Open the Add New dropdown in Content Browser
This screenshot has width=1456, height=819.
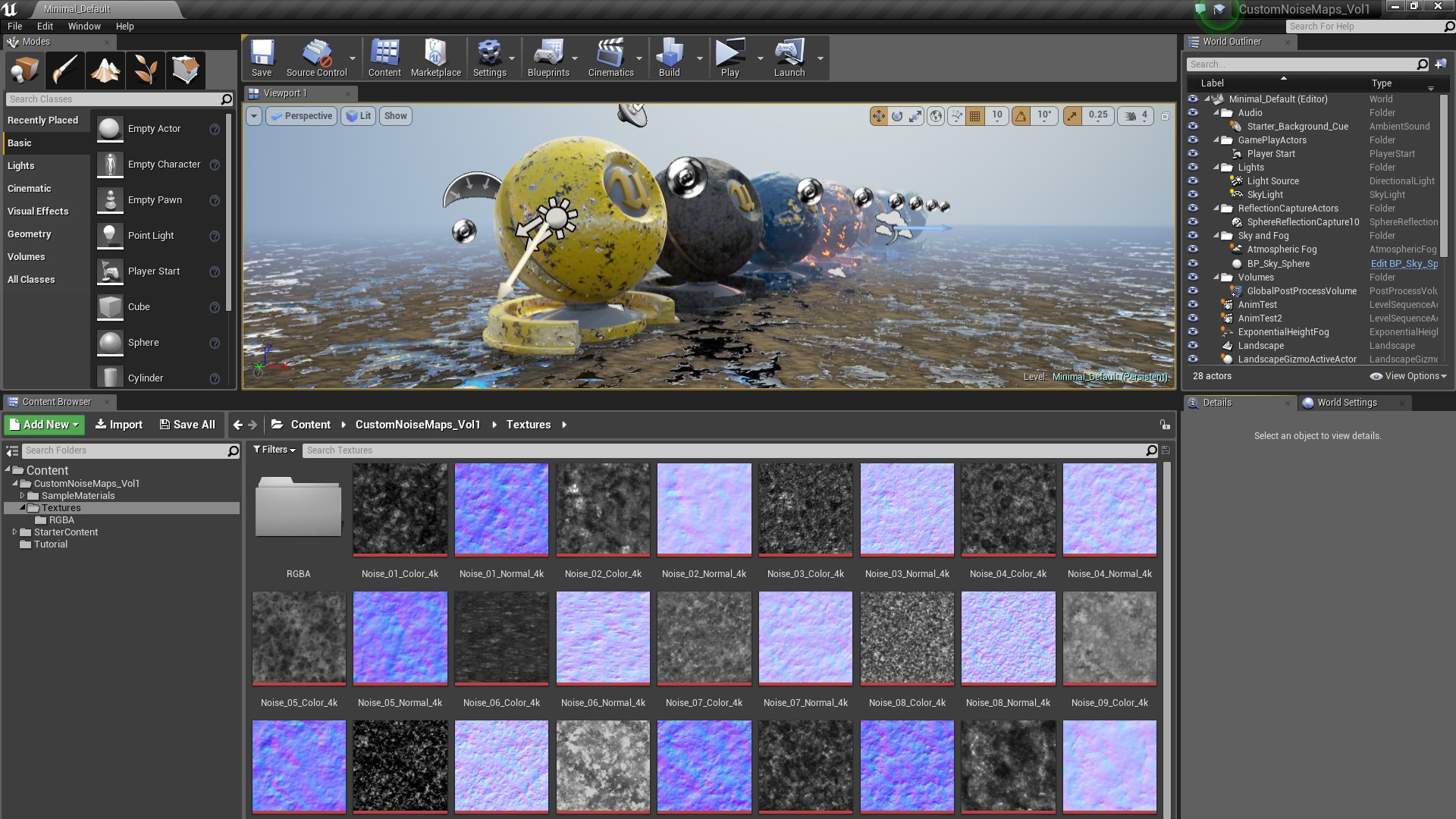[43, 425]
